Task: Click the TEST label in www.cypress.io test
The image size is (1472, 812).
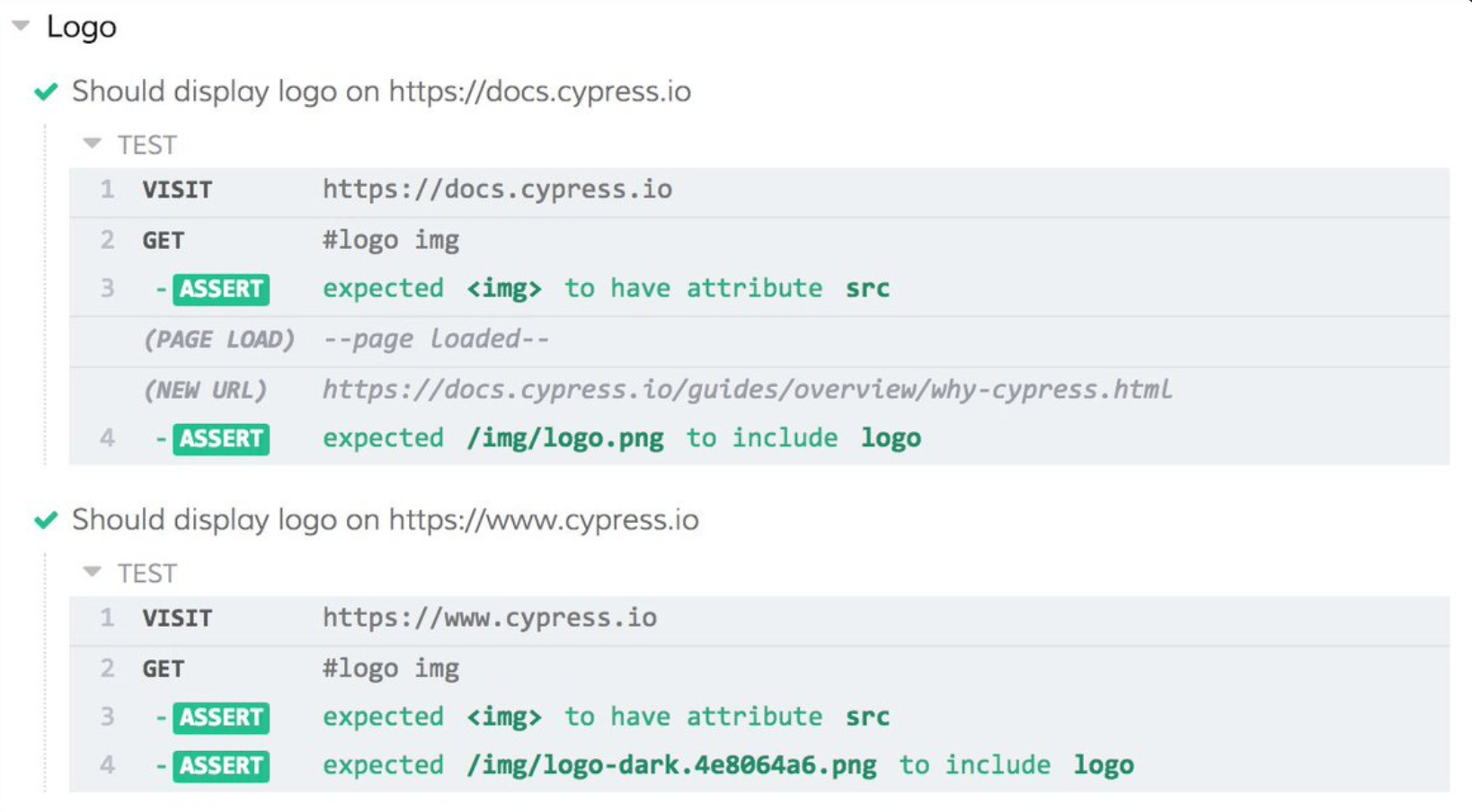Action: (147, 574)
